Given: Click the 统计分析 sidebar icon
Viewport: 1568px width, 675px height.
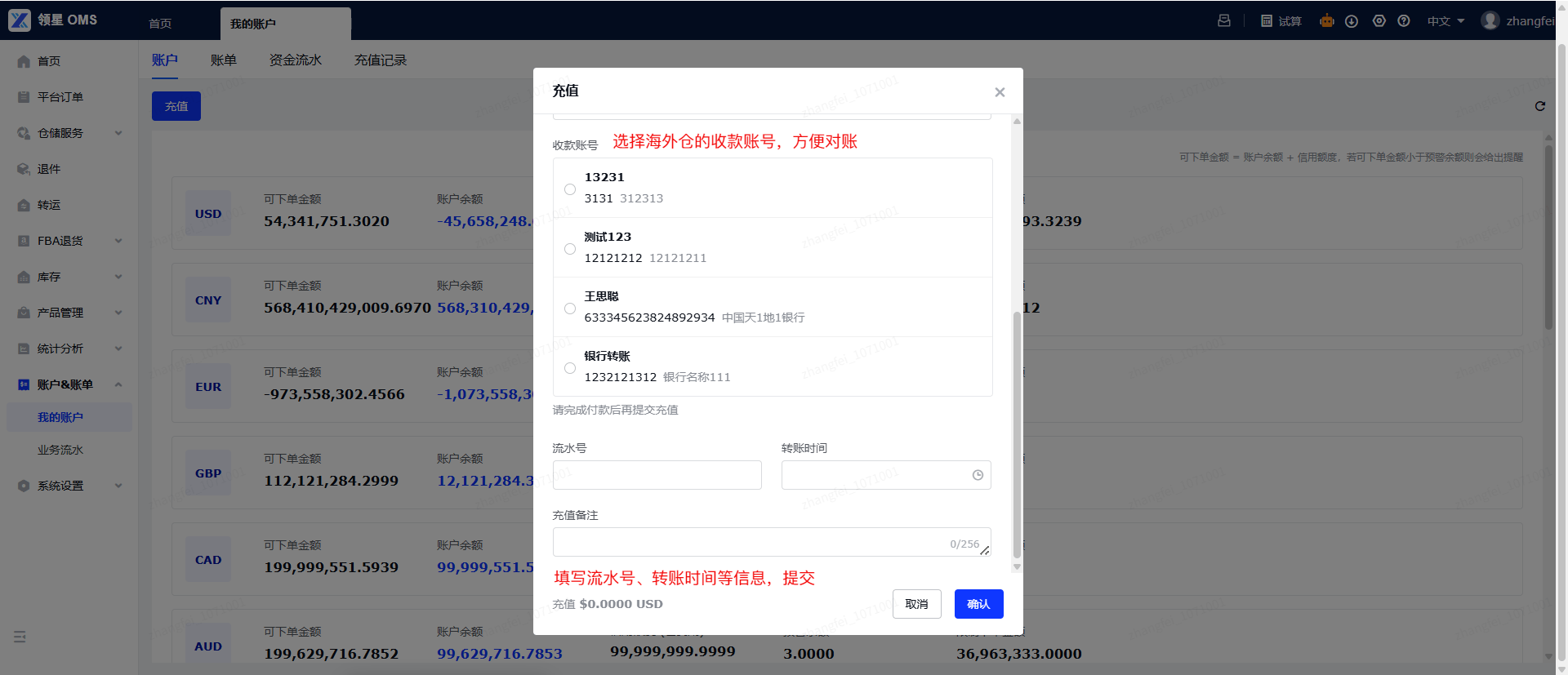Looking at the screenshot, I should pyautogui.click(x=24, y=349).
